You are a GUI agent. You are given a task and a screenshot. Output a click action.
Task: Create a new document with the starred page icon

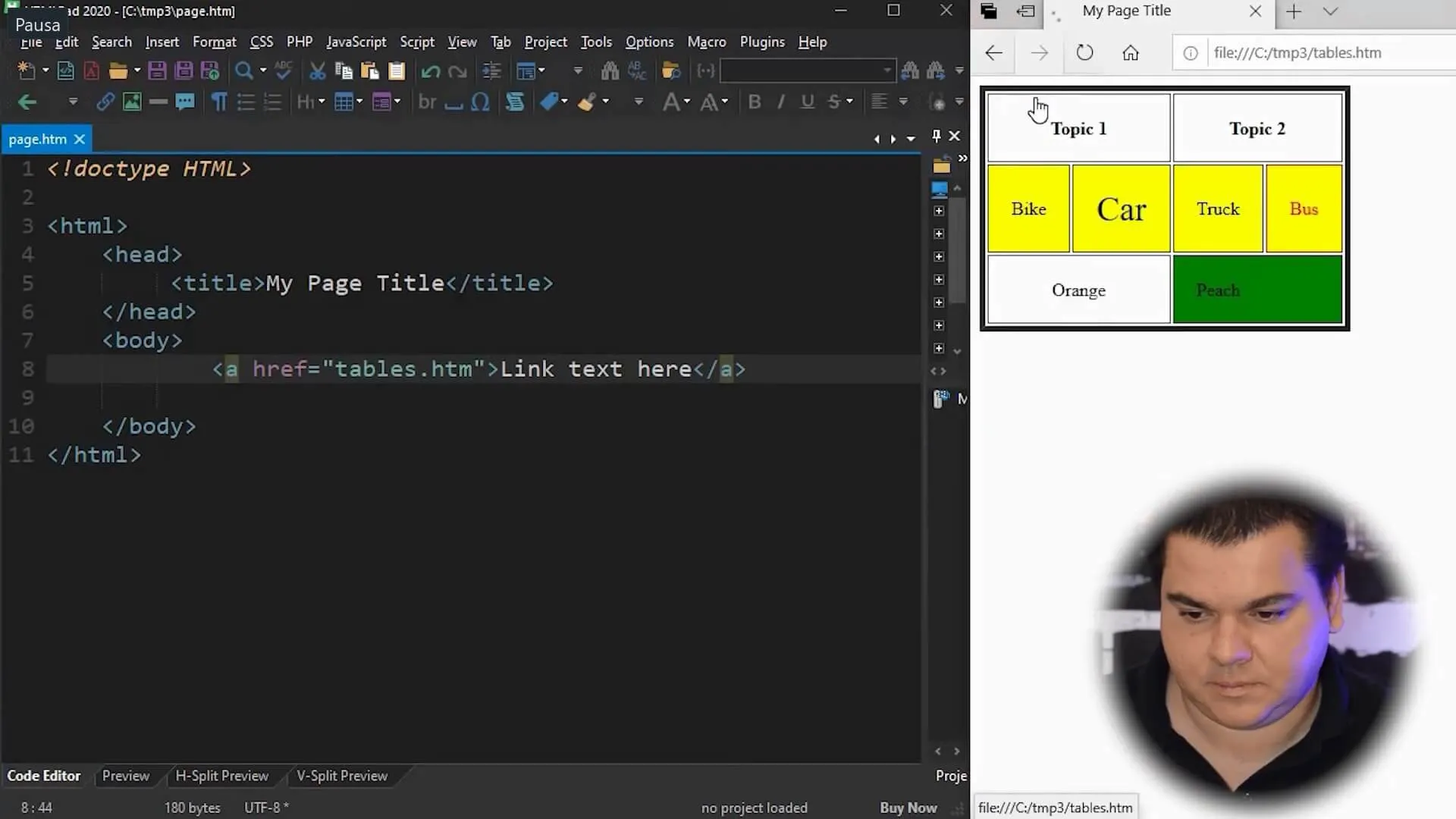tap(27, 71)
